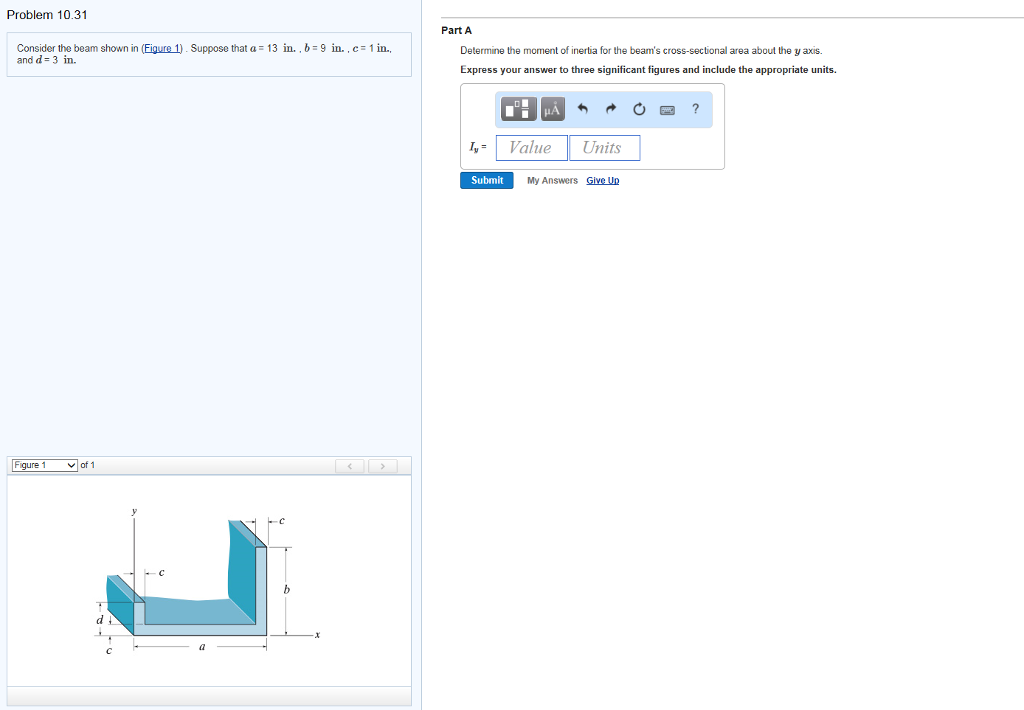Open the on-screen keyboard icon
The height and width of the screenshot is (710, 1024).
coord(667,109)
